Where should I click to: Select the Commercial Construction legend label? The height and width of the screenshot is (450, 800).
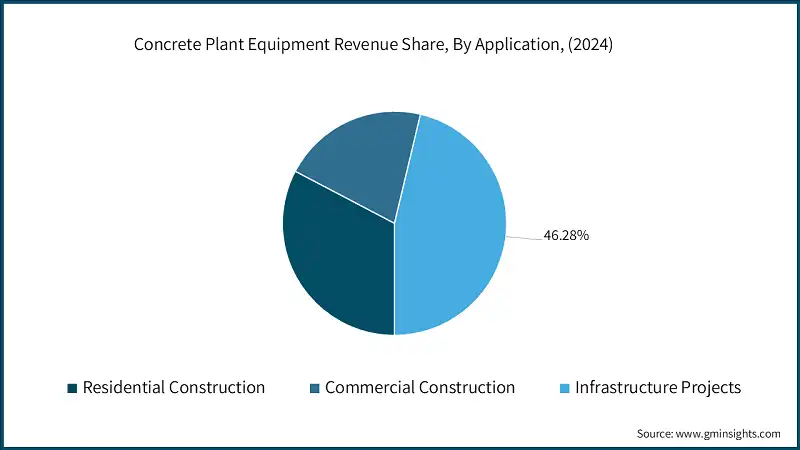coord(420,388)
